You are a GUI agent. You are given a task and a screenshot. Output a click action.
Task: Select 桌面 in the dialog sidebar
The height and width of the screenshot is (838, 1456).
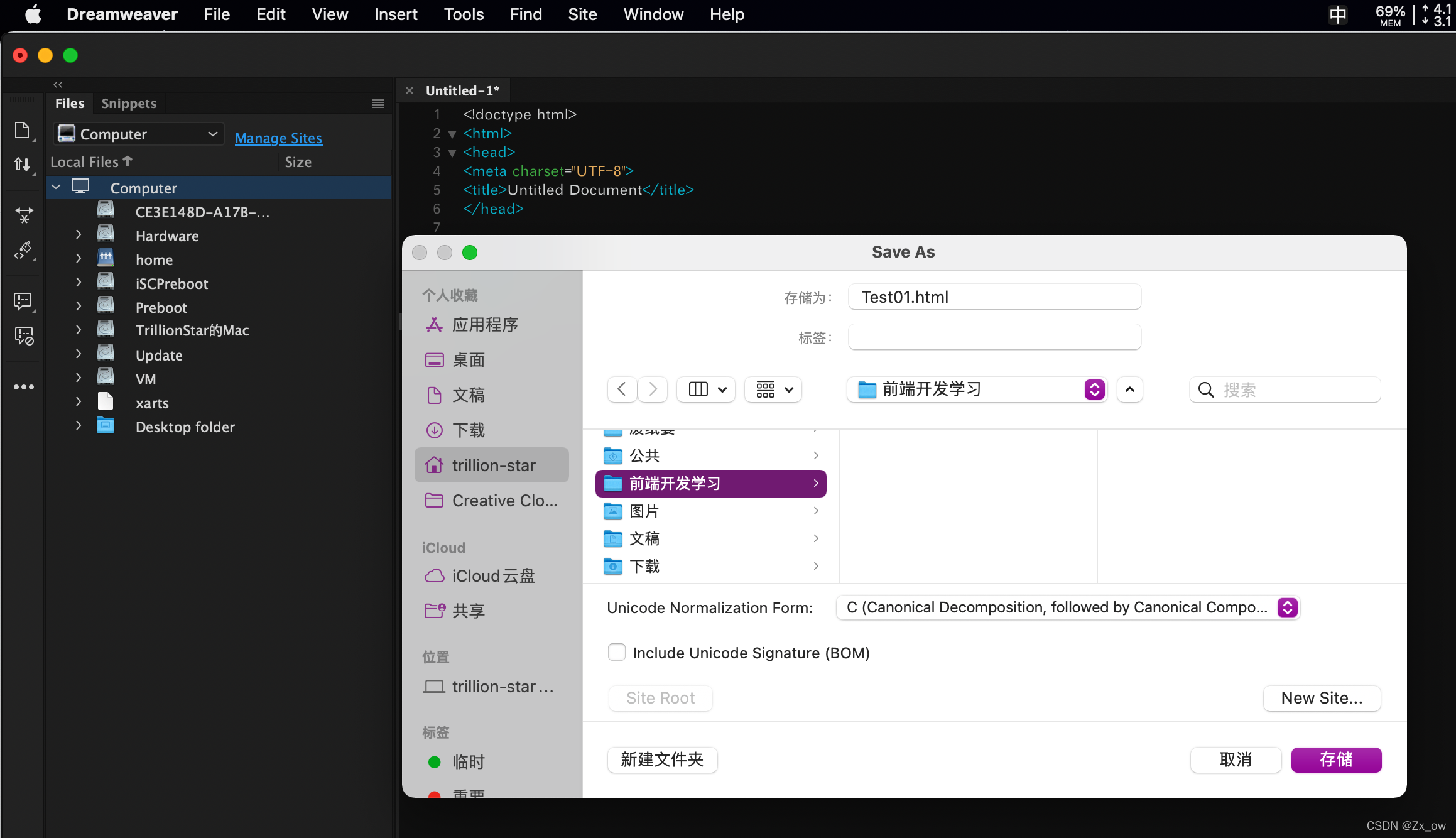pos(469,360)
